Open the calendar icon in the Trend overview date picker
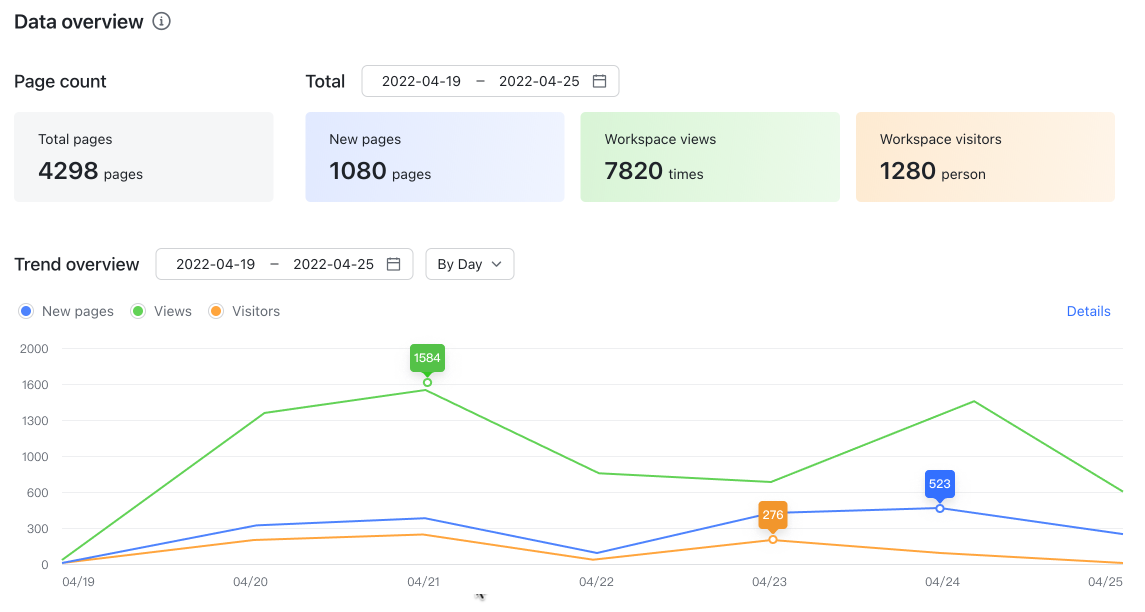This screenshot has height=612, width=1145. click(x=393, y=263)
